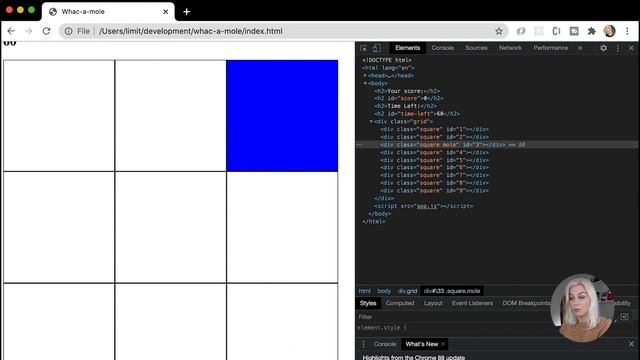This screenshot has width=640, height=360.
Task: Click the body breadcrumb
Action: 384,291
